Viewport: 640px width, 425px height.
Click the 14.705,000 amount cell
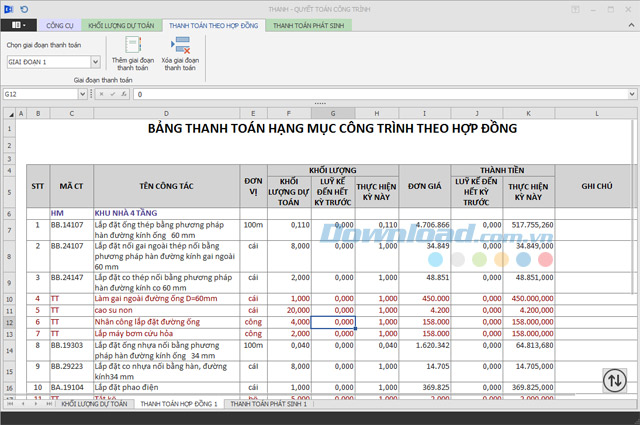point(529,371)
